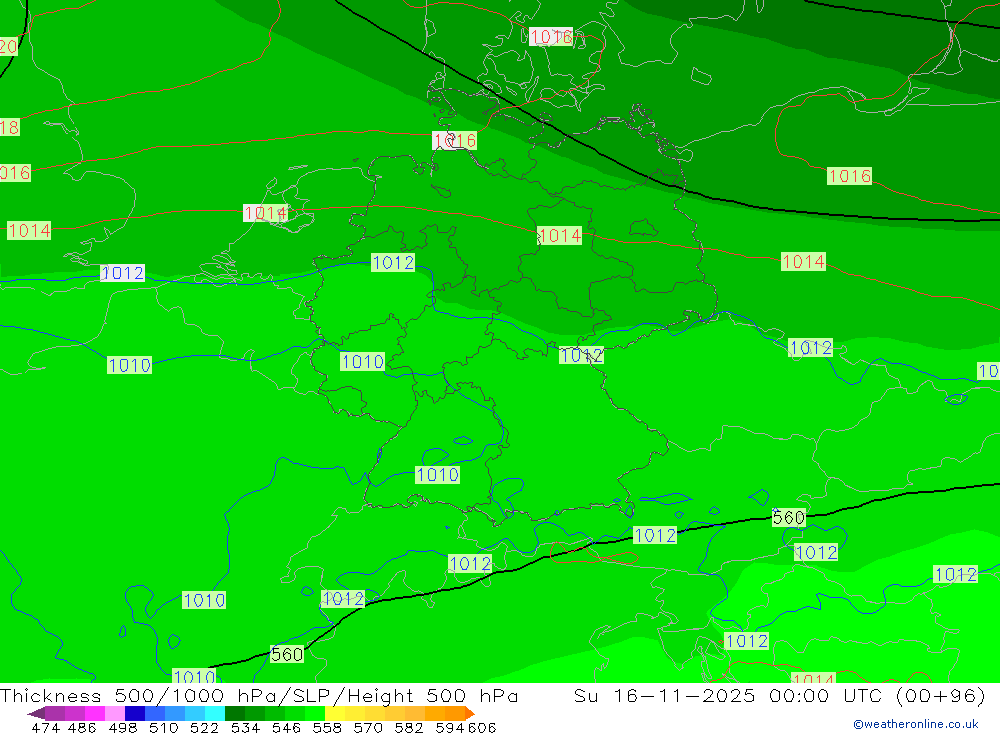Click the 1016 isobar label on the German North Sea coast
Image resolution: width=1000 pixels, height=733 pixels.
(454, 140)
